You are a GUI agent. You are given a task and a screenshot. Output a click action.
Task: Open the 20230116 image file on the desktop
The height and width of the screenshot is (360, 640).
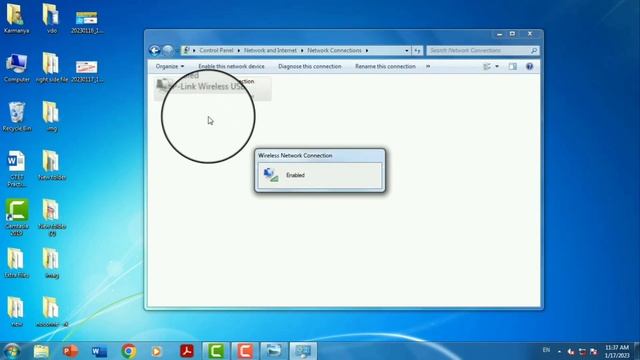pyautogui.click(x=87, y=22)
